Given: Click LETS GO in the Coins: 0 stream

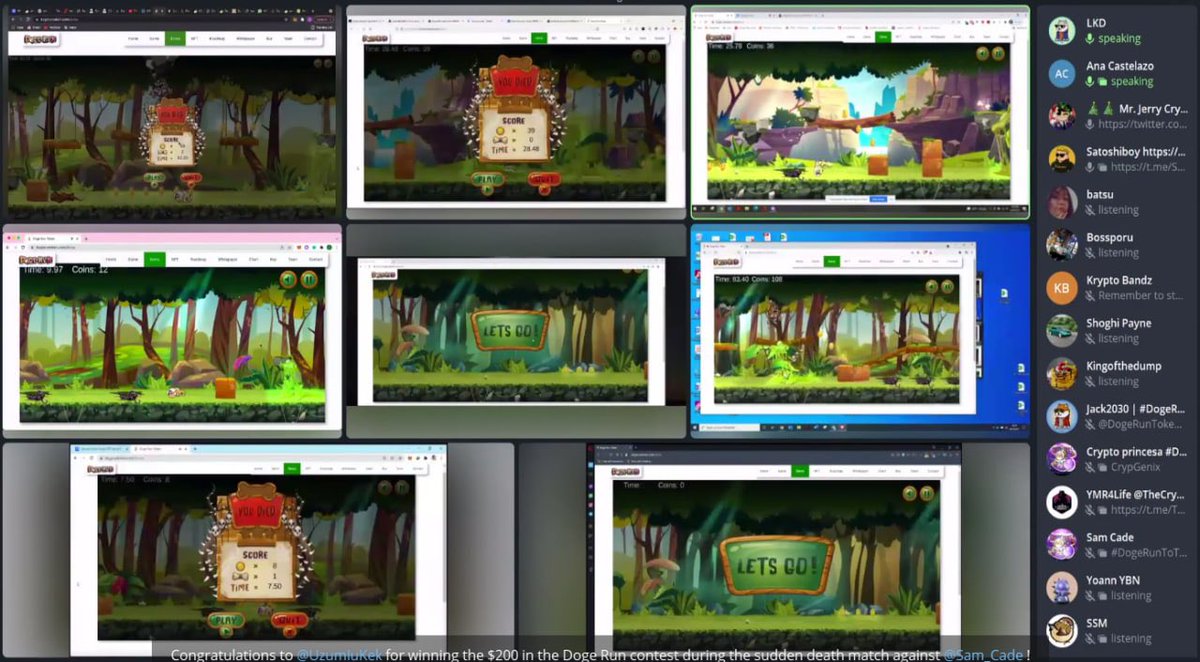Looking at the screenshot, I should coord(778,566).
